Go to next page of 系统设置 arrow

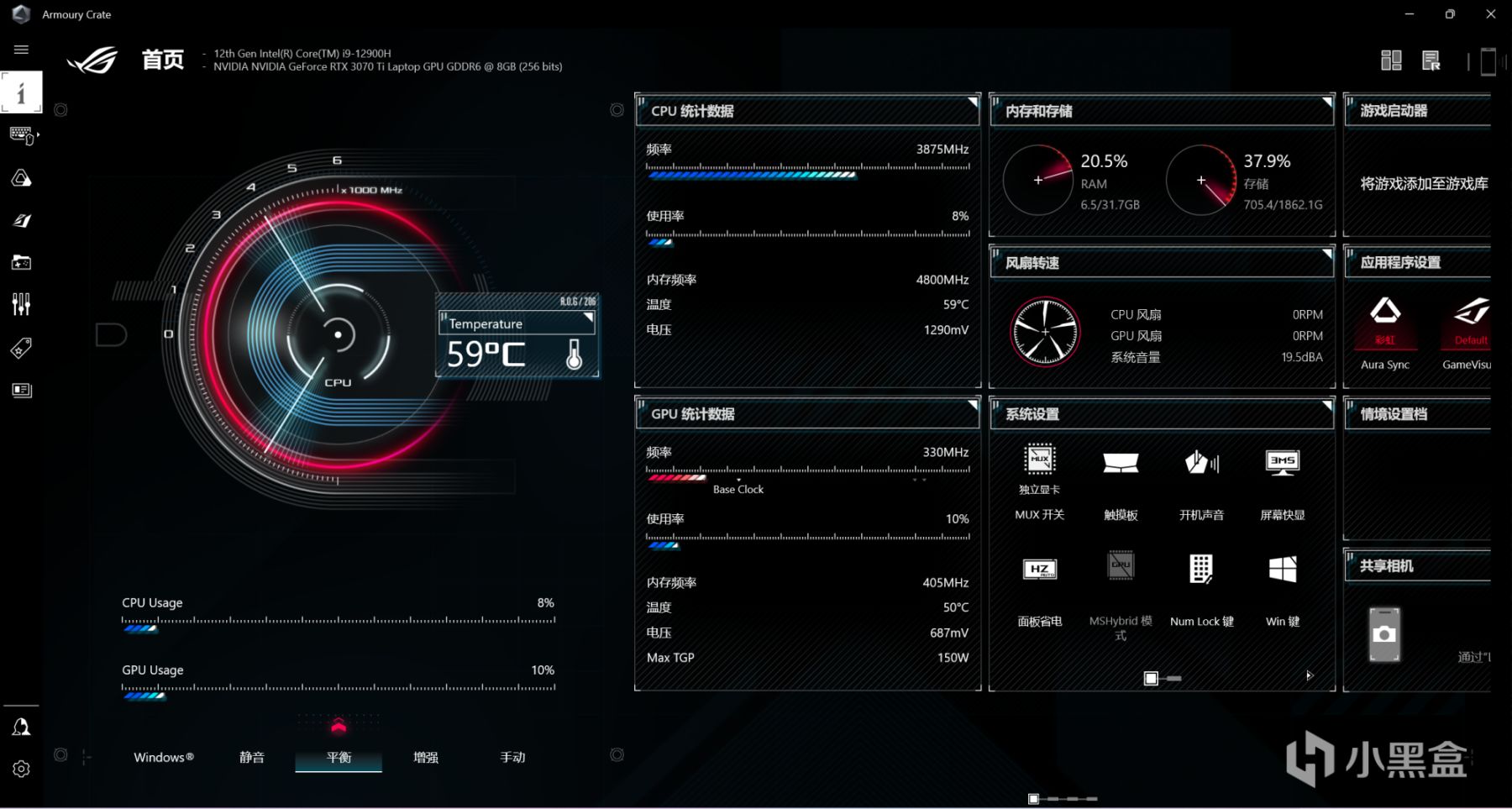[x=1309, y=675]
